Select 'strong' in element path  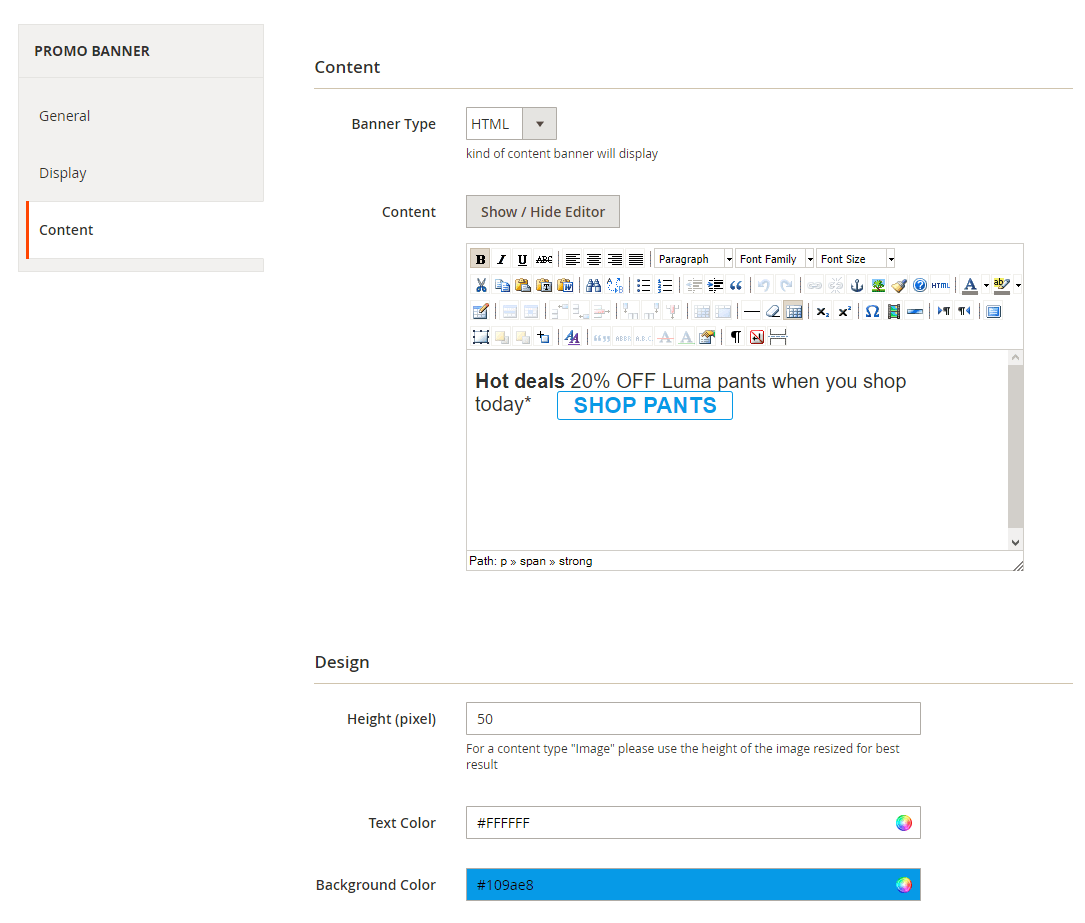pyautogui.click(x=576, y=561)
